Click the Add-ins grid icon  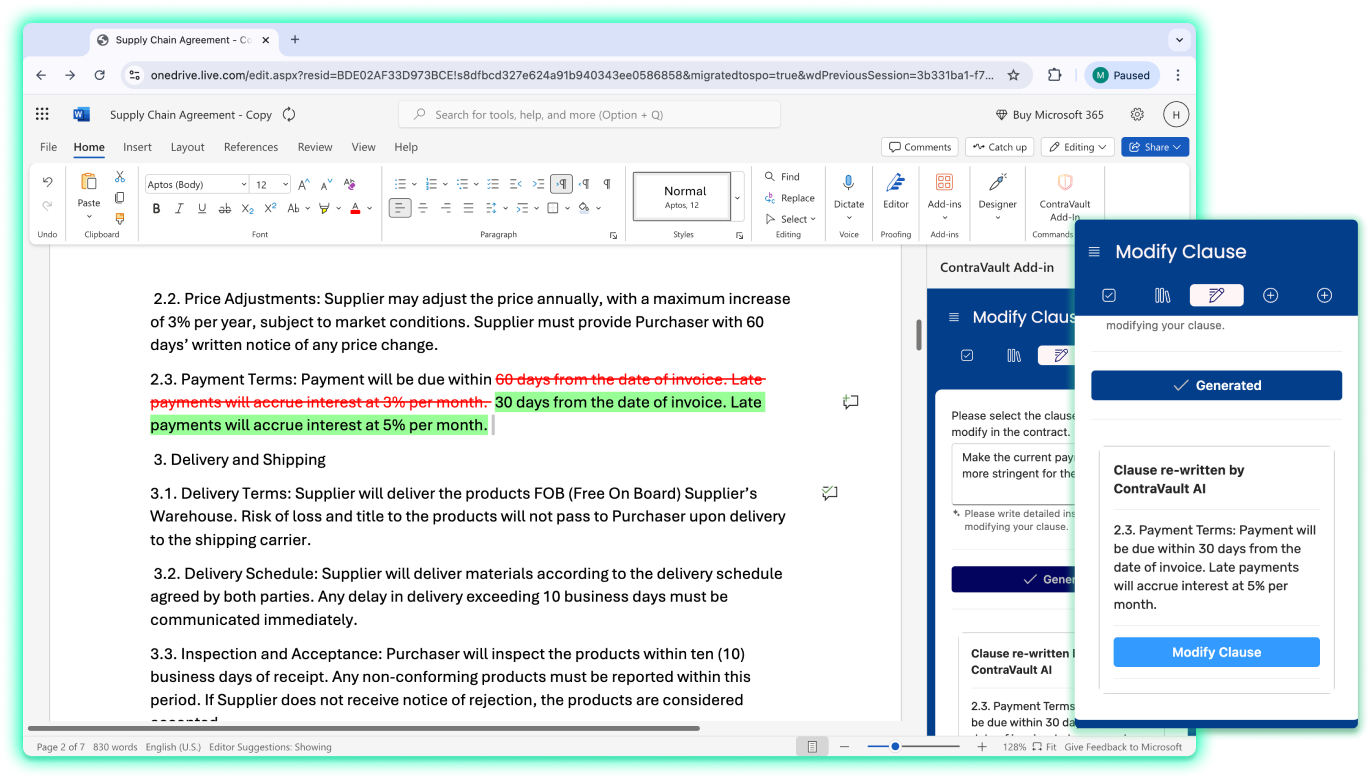tap(944, 182)
